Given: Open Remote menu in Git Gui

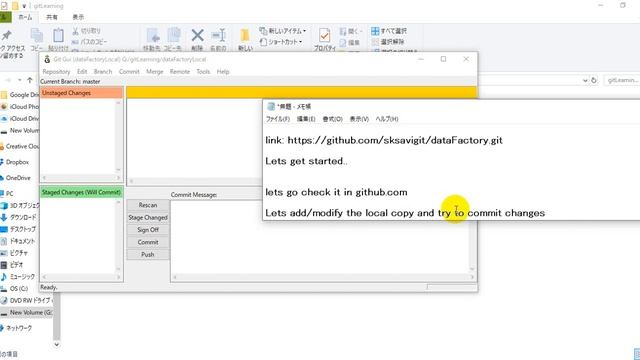Looking at the screenshot, I should click(180, 71).
